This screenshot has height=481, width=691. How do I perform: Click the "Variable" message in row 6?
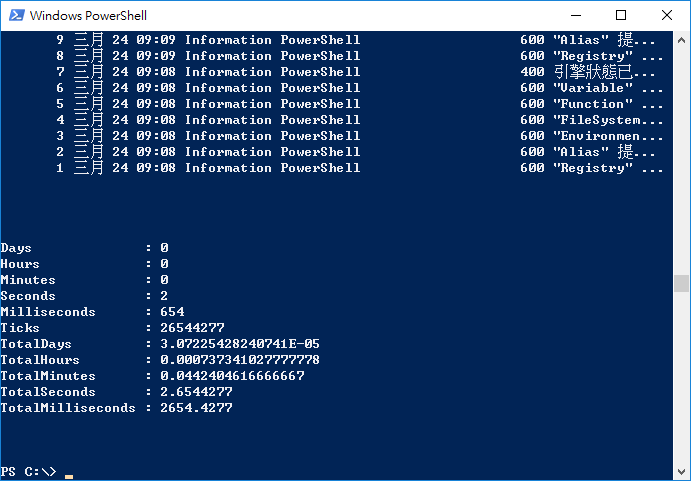[x=593, y=88]
